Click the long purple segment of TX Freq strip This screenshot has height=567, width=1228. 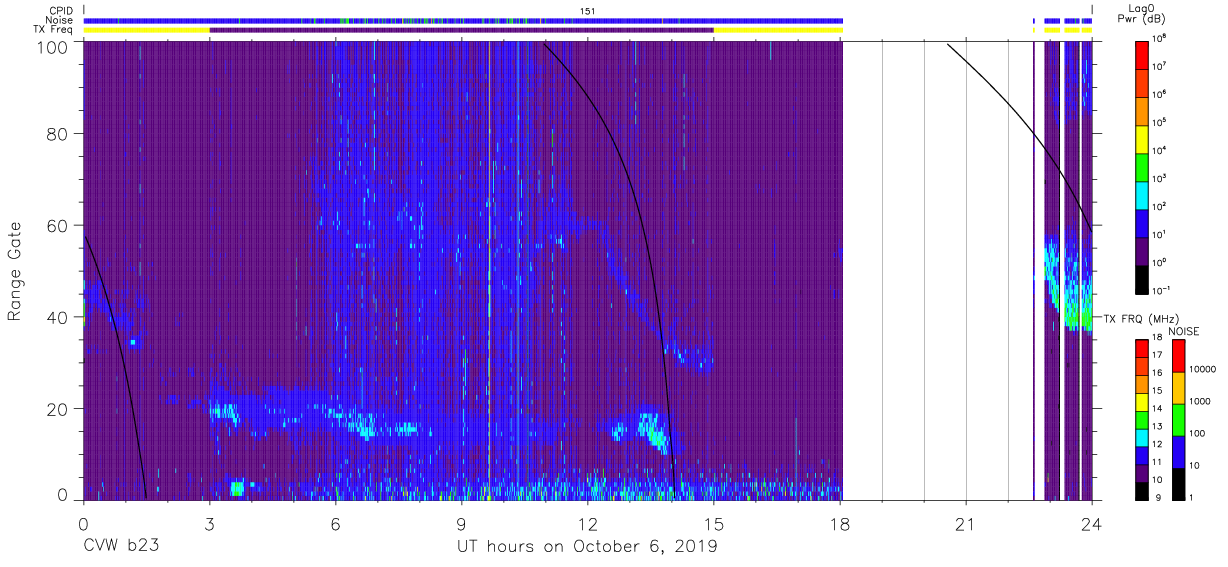point(461,30)
